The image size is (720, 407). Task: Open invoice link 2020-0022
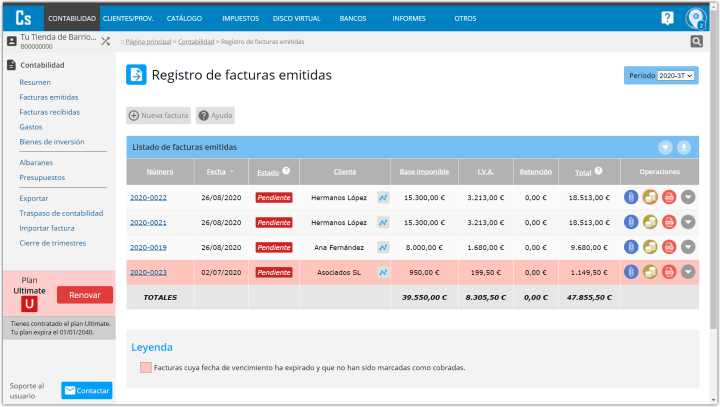(148, 198)
